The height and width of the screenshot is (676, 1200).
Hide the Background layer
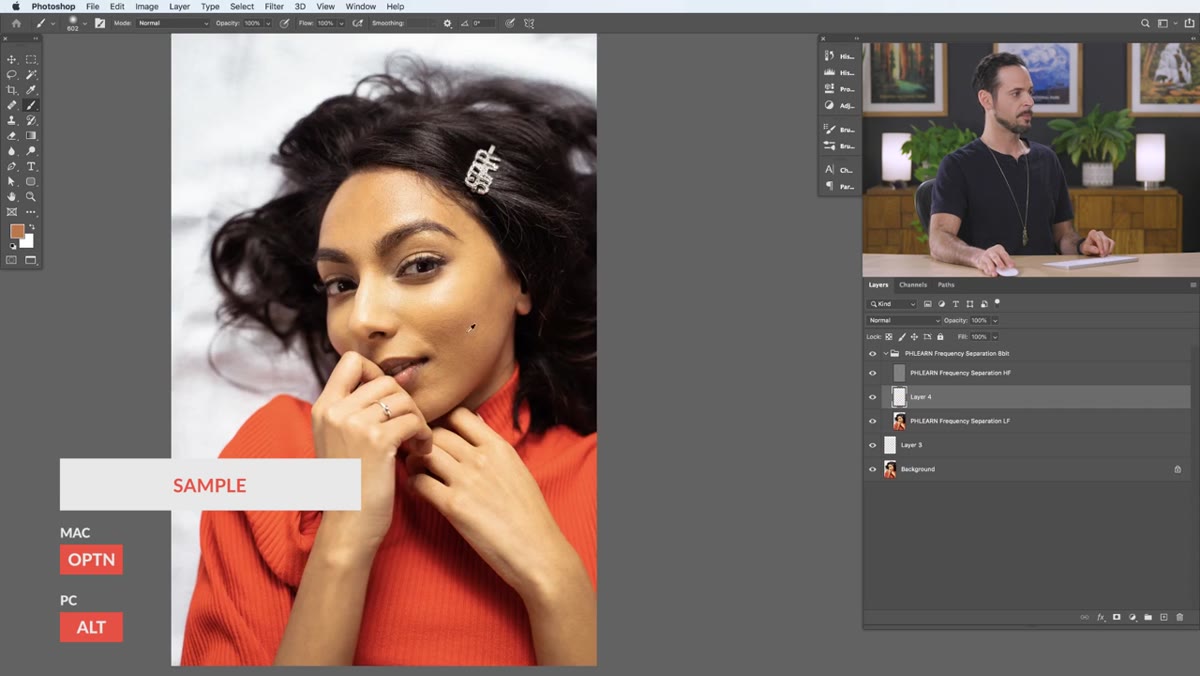click(872, 469)
